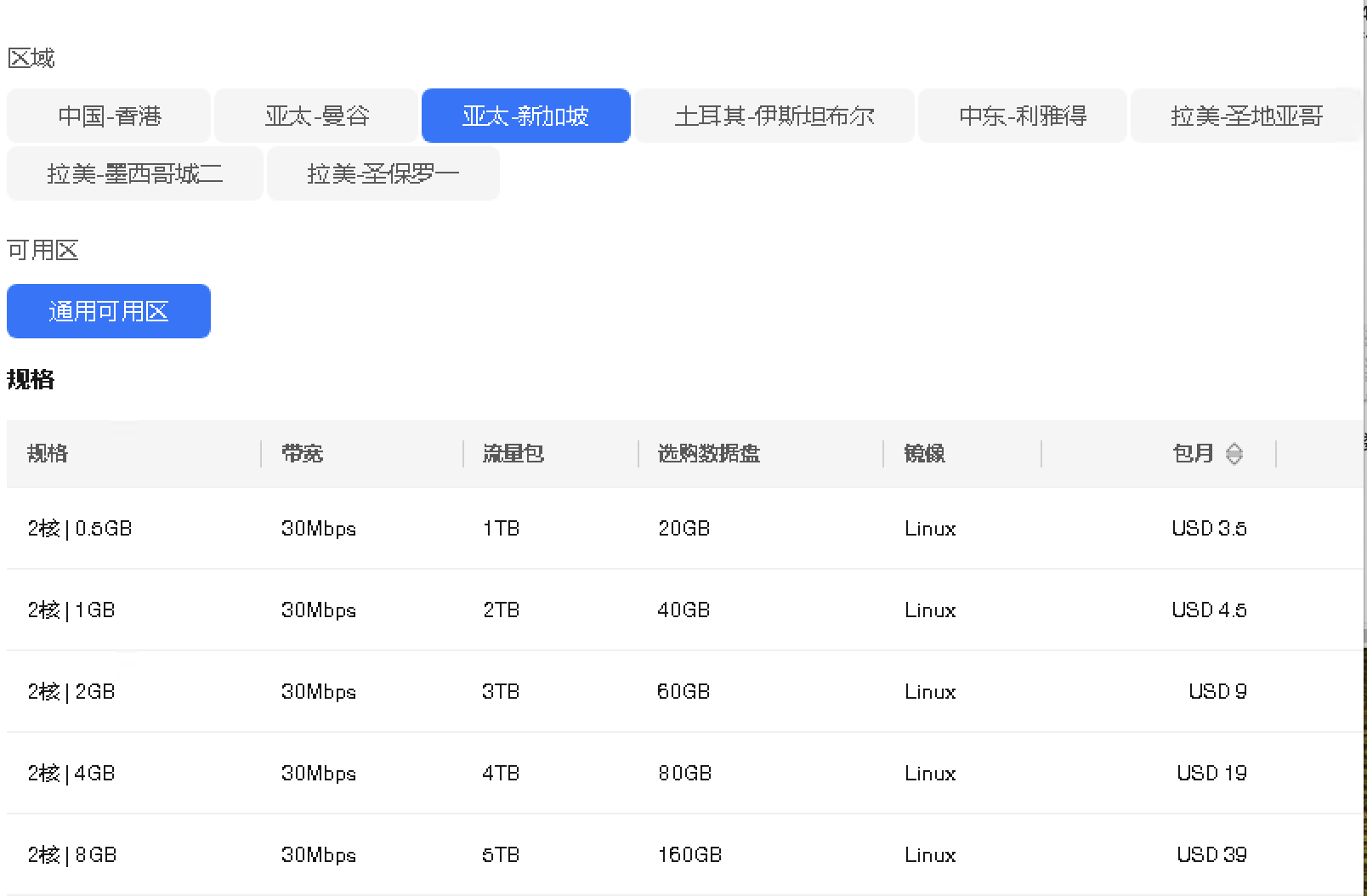Click the 规格 column header
This screenshot has height=896, width=1367.
point(48,454)
